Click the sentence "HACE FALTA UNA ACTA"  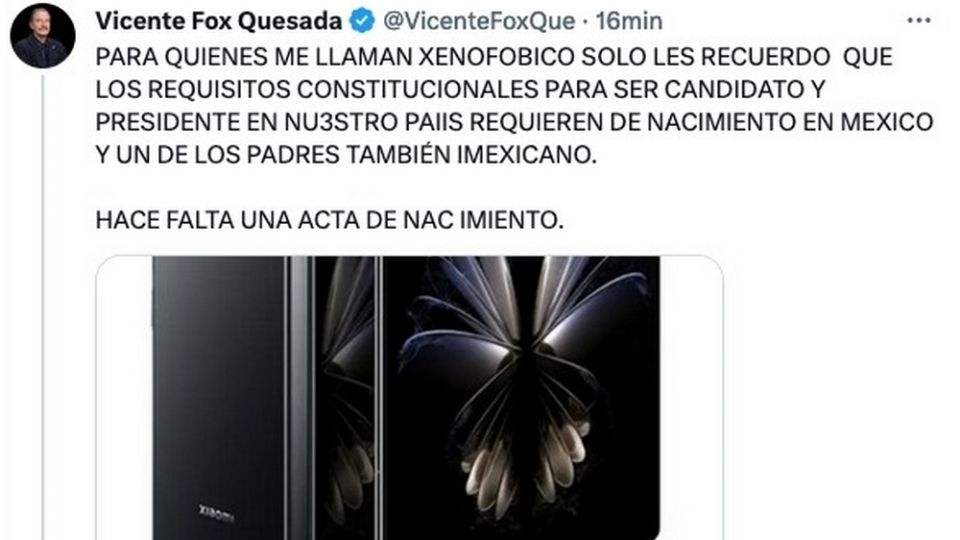click(x=329, y=220)
